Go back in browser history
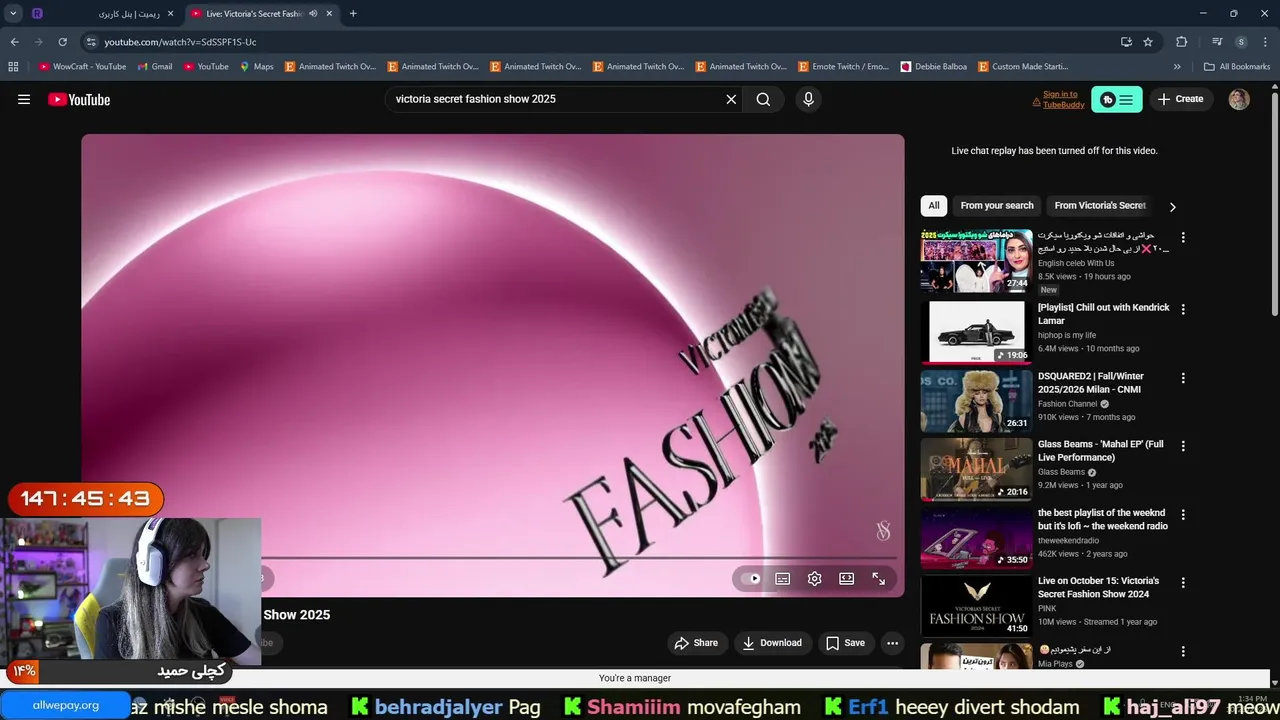Viewport: 1280px width, 720px height. click(x=14, y=42)
